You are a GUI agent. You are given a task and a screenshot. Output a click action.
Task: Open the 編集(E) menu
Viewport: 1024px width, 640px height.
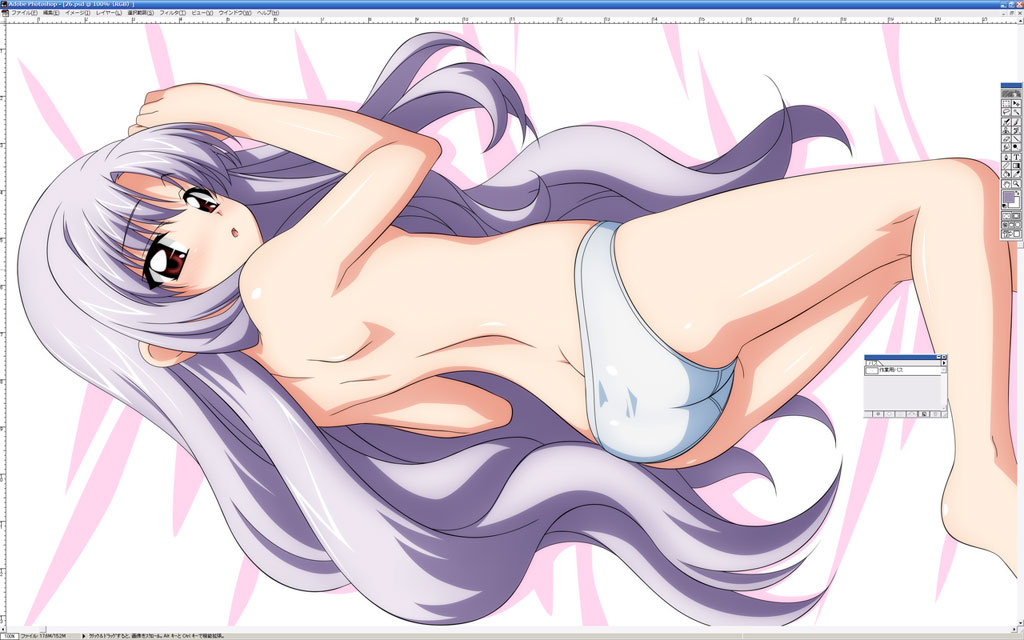pos(51,12)
